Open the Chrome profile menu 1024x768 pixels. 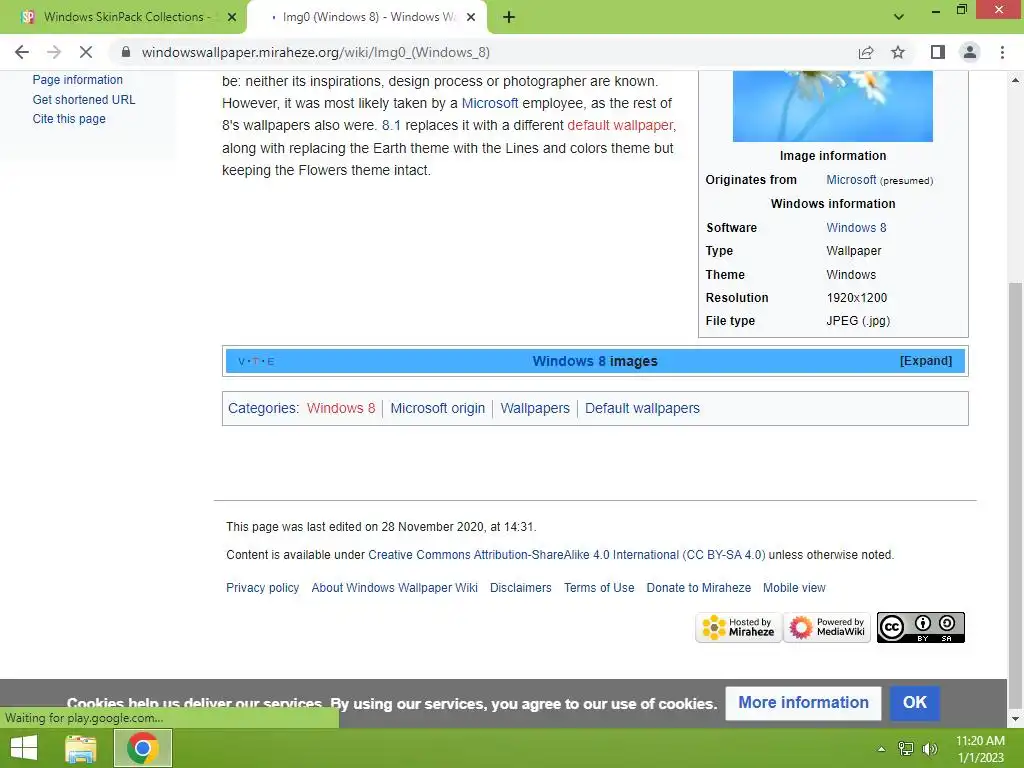970,52
